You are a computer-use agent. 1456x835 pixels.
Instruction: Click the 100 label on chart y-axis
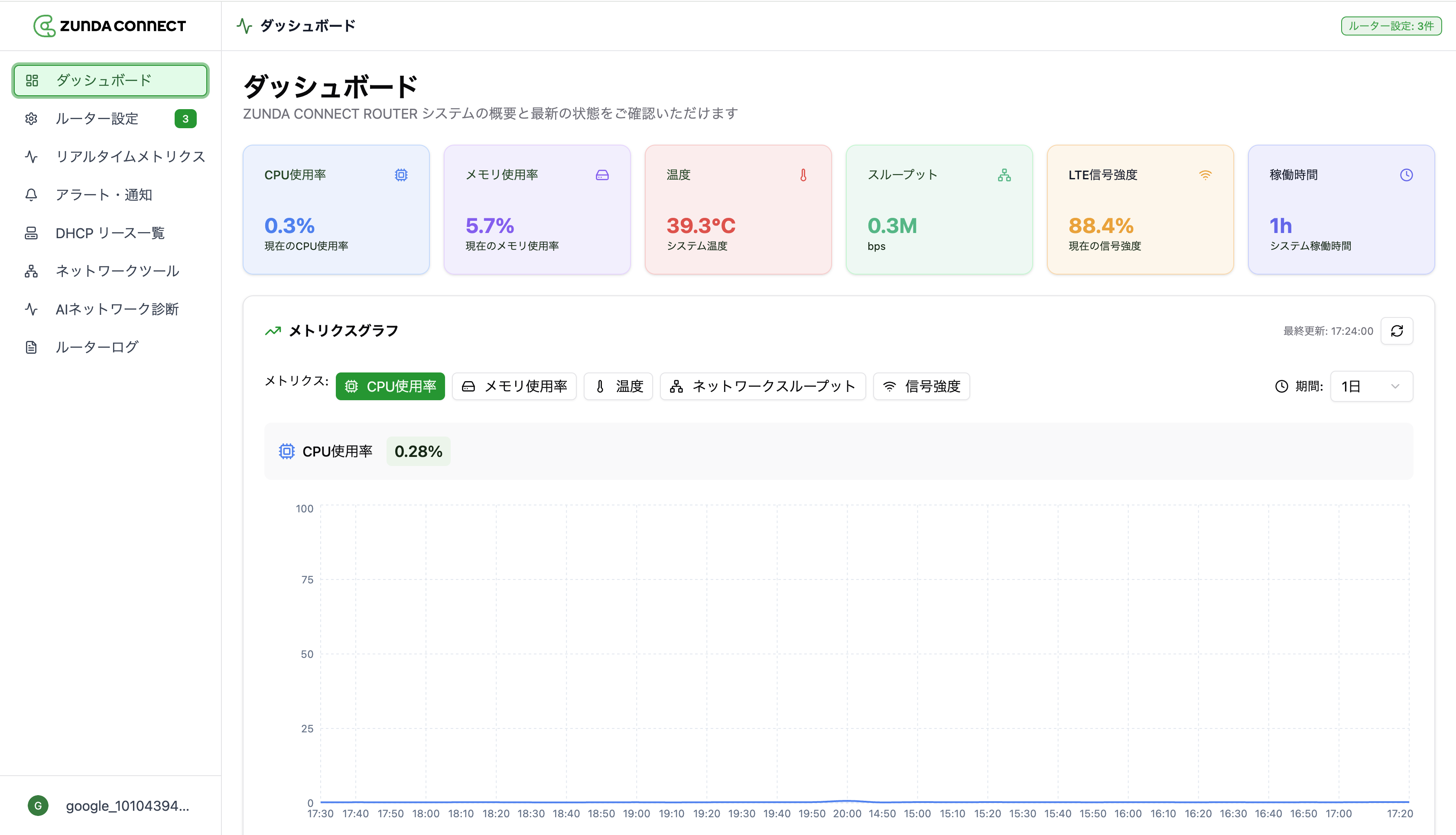[305, 509]
